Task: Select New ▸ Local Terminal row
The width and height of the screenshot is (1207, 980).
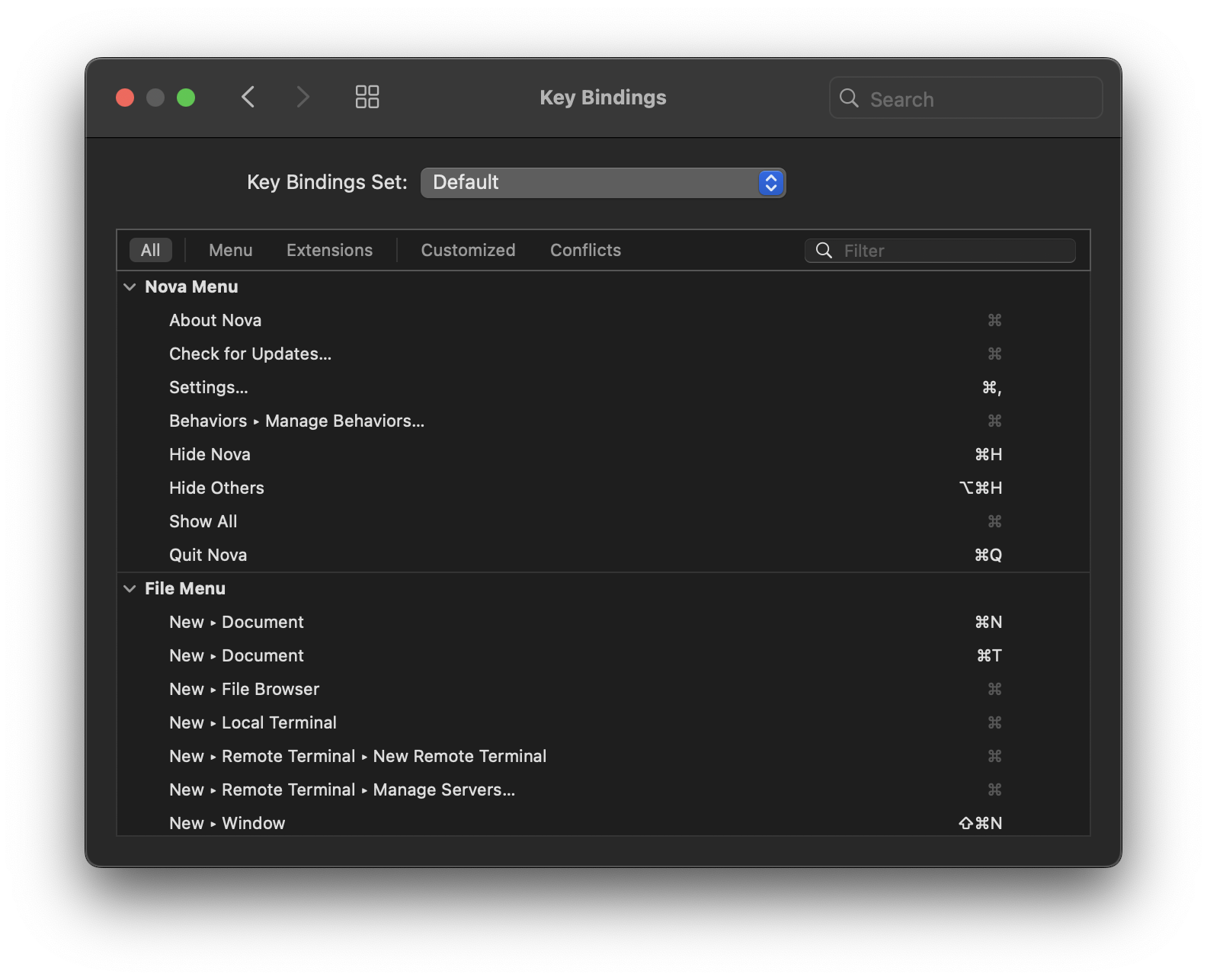Action: (603, 723)
